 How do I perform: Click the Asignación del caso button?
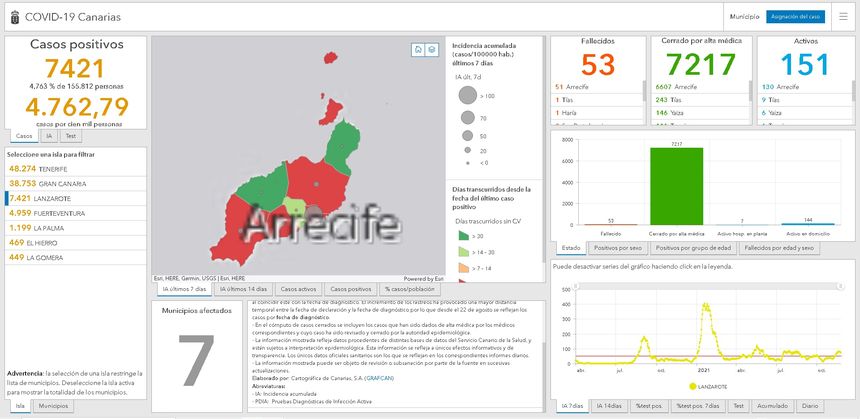coord(795,17)
